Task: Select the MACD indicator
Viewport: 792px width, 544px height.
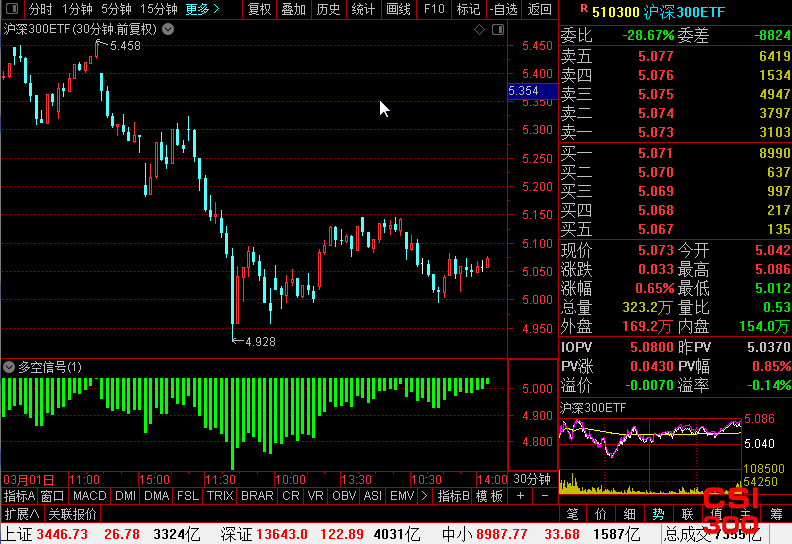Action: (x=89, y=496)
